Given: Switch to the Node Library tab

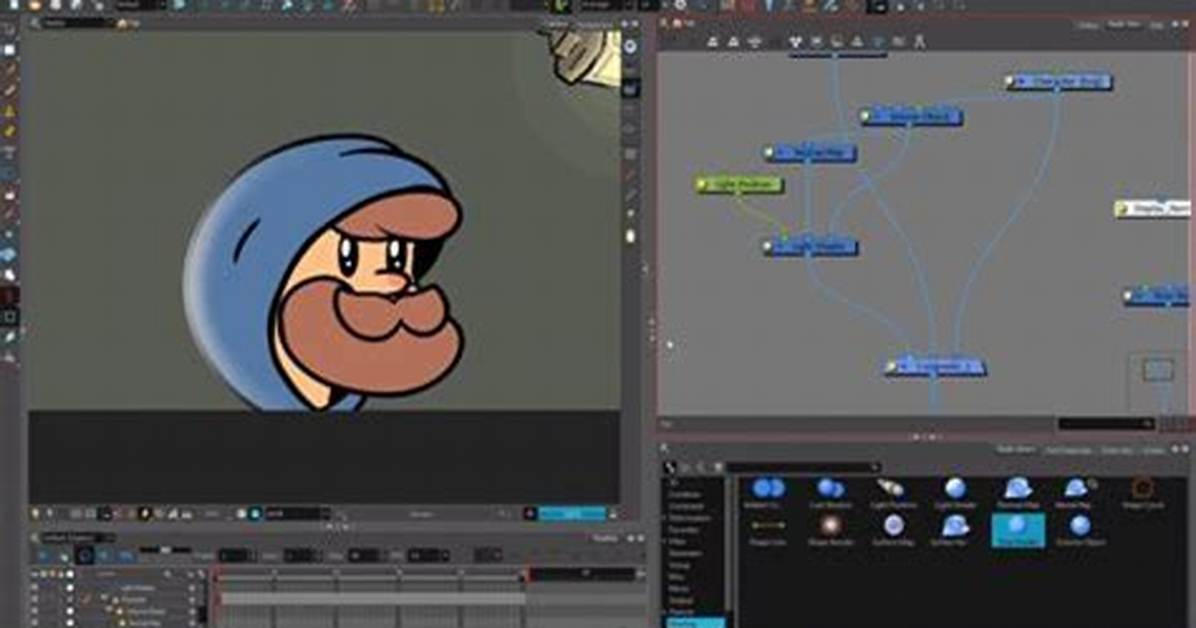Looking at the screenshot, I should [1015, 449].
